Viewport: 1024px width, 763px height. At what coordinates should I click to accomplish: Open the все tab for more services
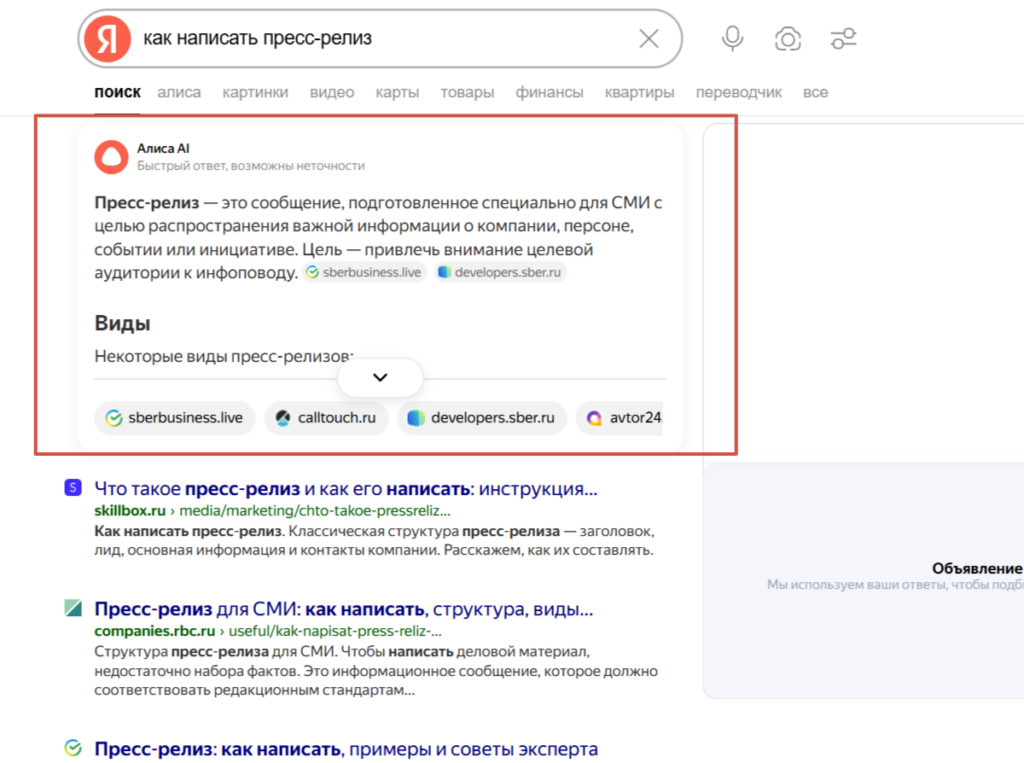tap(815, 92)
